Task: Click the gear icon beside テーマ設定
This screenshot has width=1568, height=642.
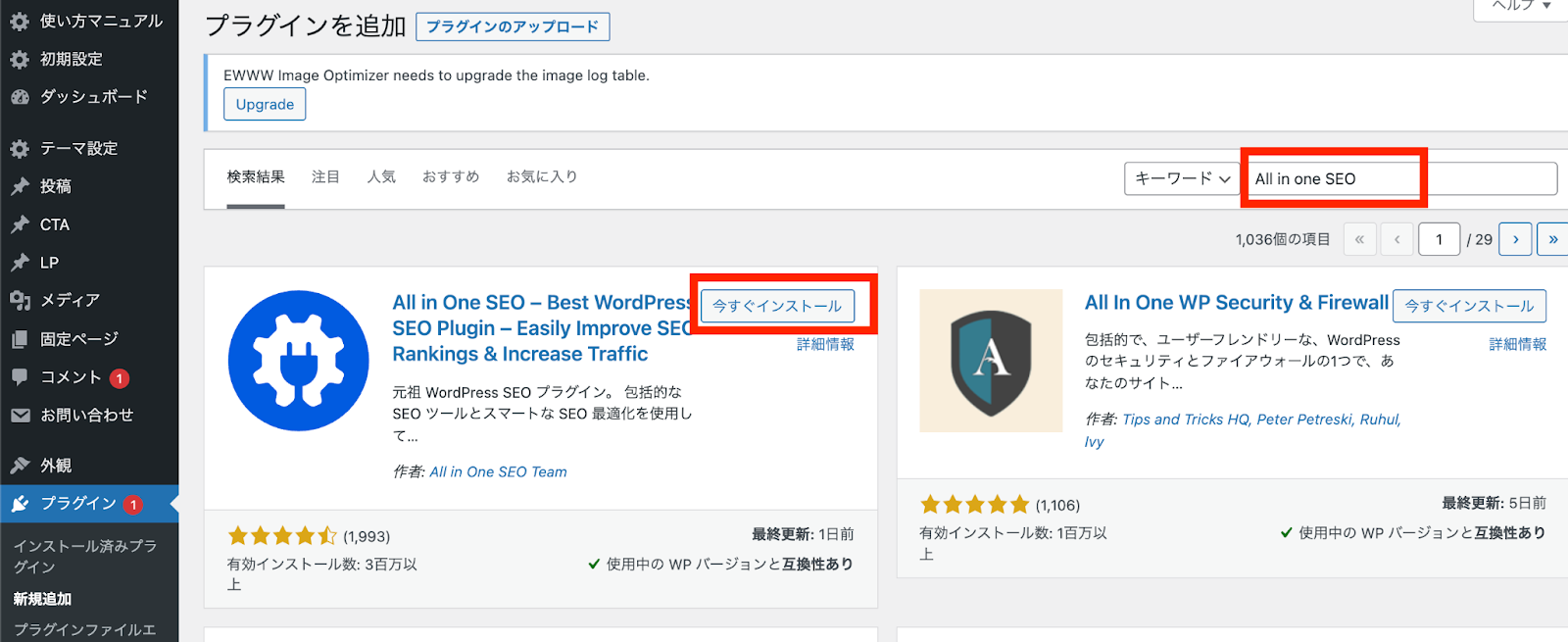Action: point(20,148)
